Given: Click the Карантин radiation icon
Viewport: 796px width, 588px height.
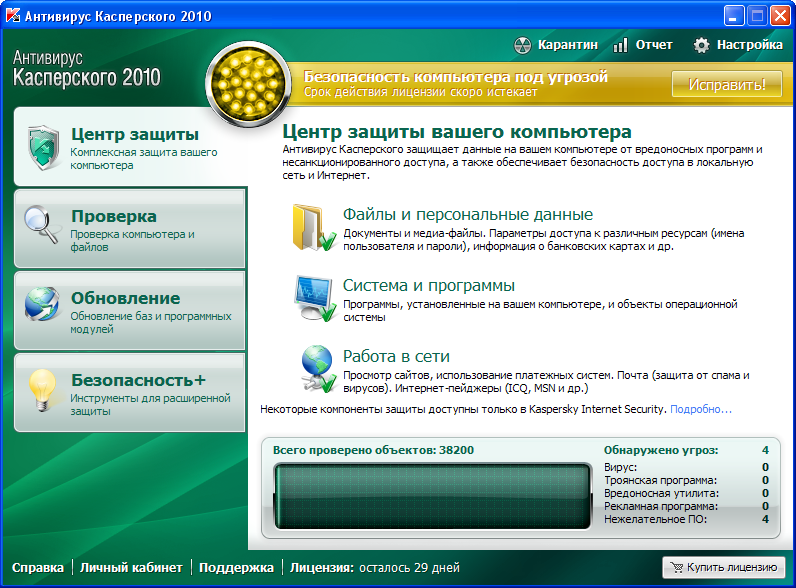Looking at the screenshot, I should pyautogui.click(x=522, y=45).
